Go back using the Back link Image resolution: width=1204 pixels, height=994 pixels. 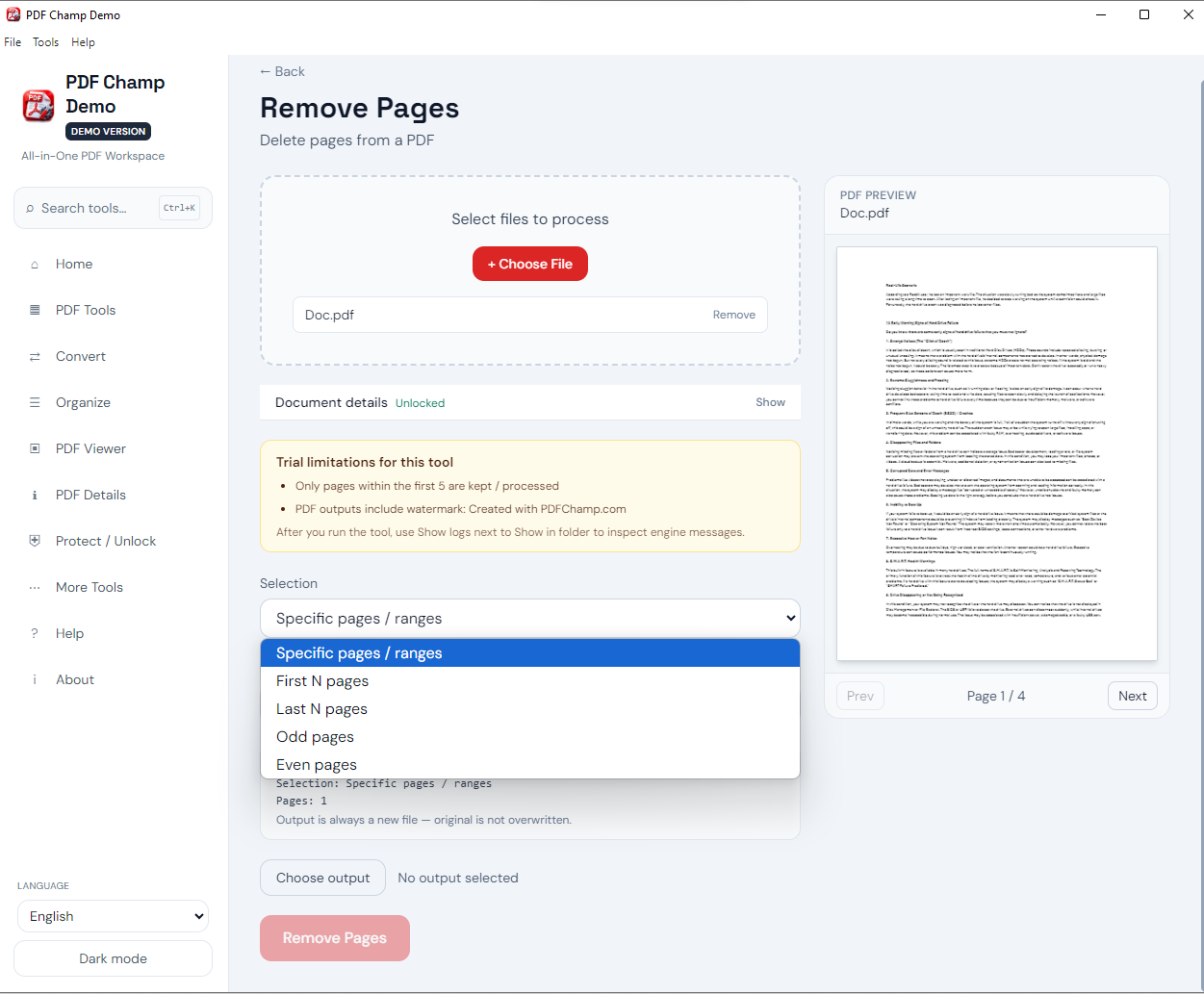pos(282,72)
